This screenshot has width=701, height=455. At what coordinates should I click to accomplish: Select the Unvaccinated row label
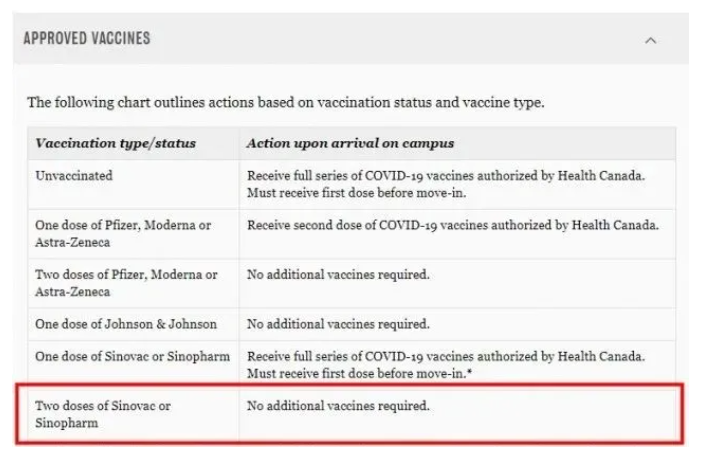click(74, 176)
